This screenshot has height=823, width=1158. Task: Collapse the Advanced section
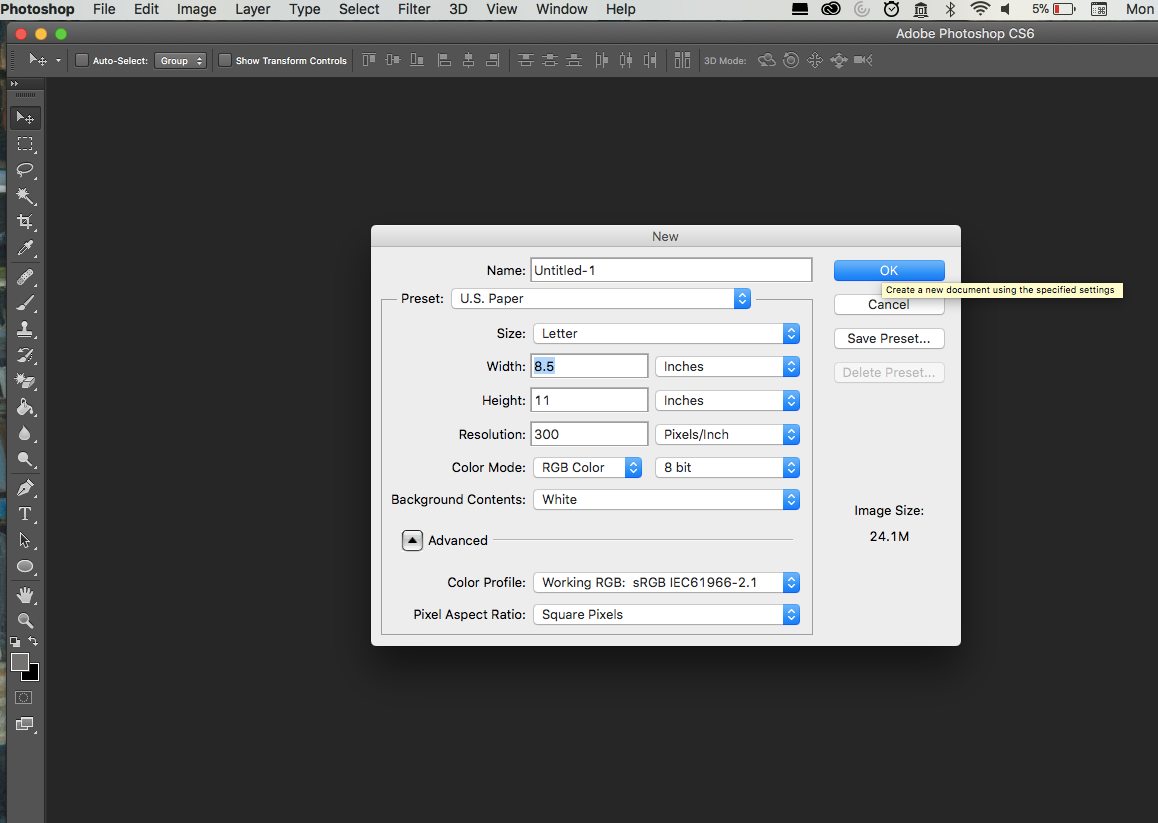[x=412, y=540]
